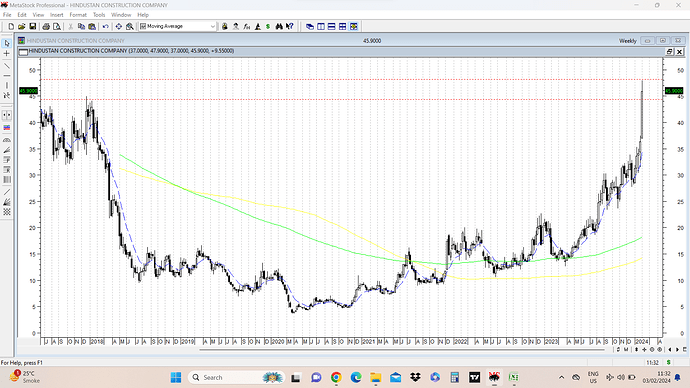690x388 pixels.
Task: Click the Weekly periodicity label
Action: coord(628,40)
